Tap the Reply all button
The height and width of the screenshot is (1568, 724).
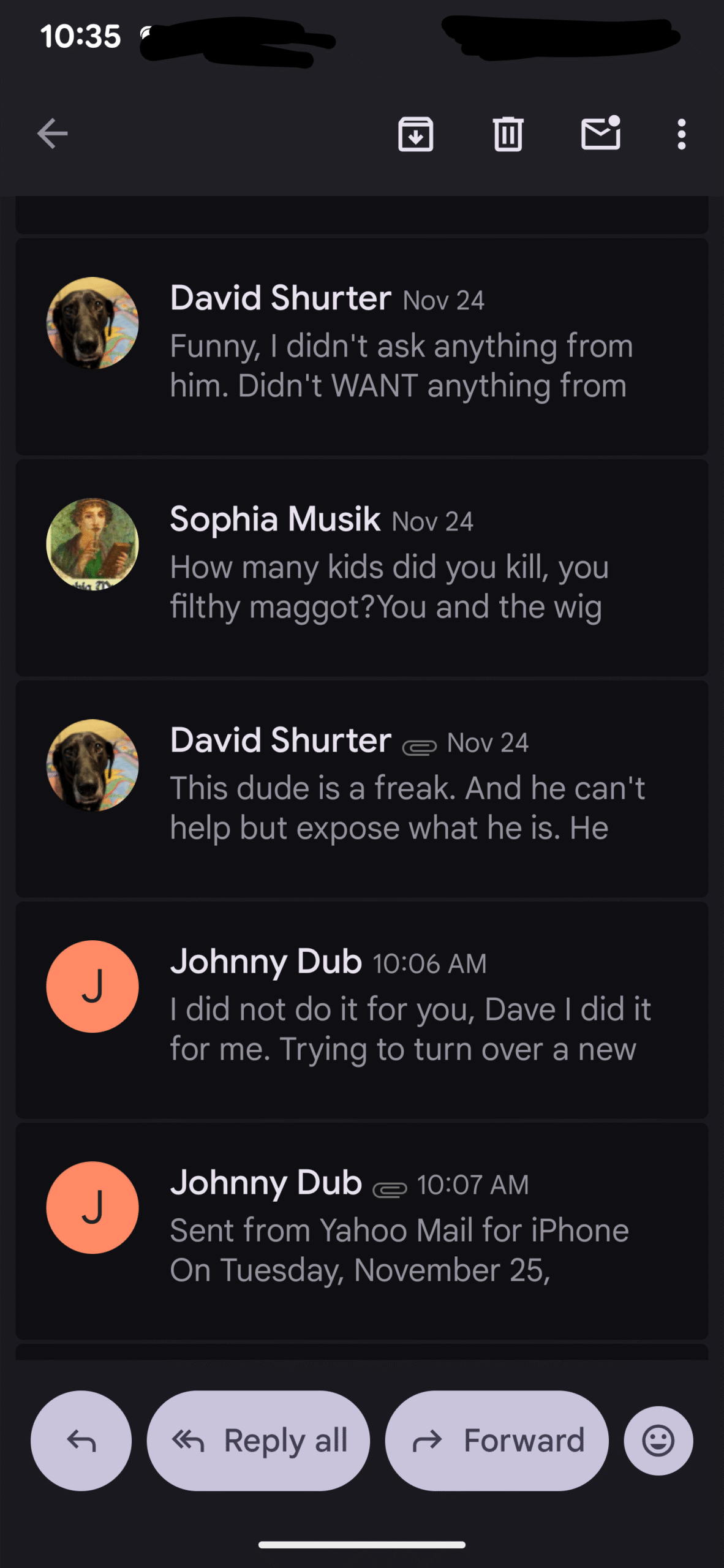pos(258,1441)
